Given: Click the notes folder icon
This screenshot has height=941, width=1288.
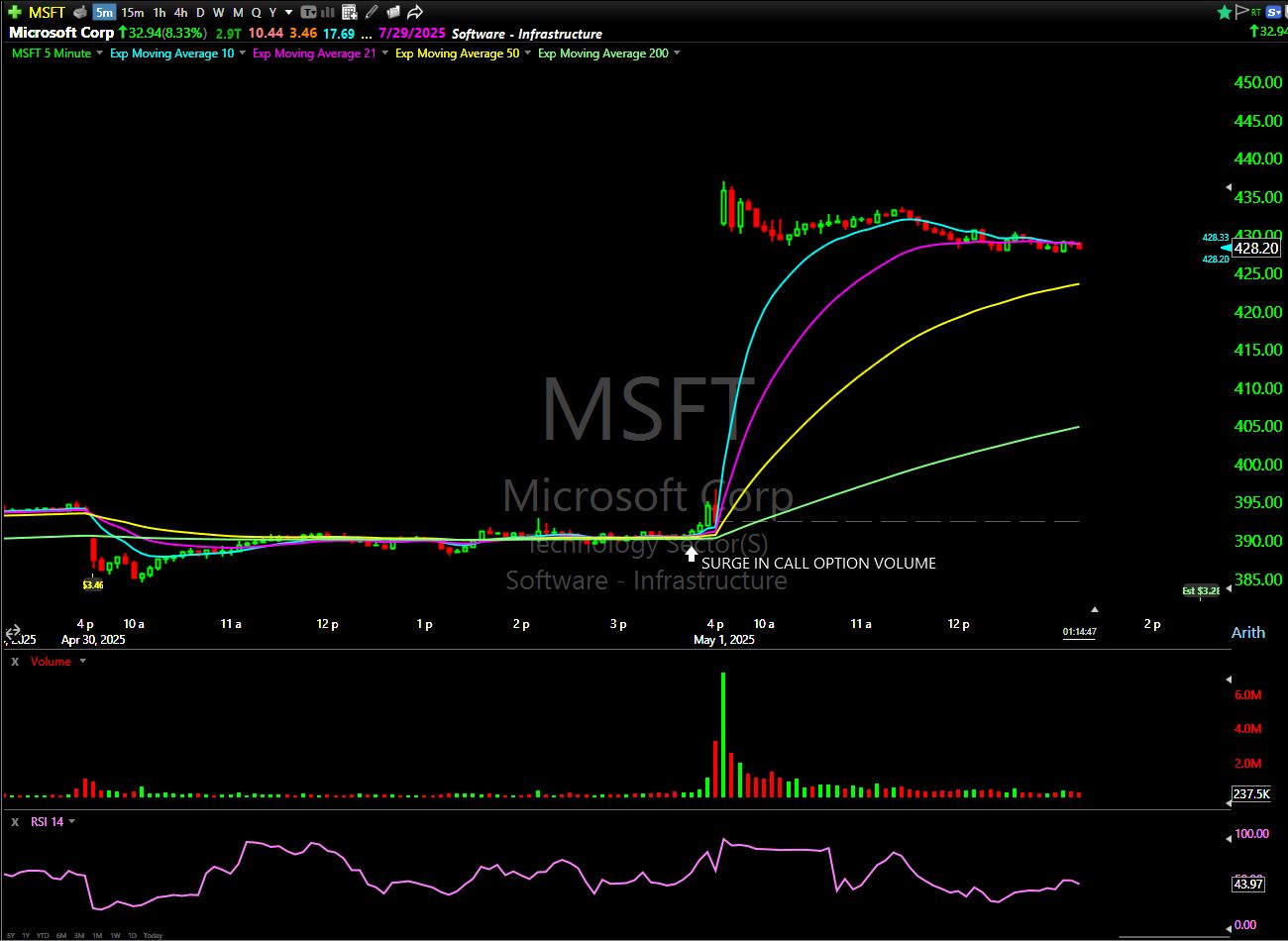Looking at the screenshot, I should [x=392, y=12].
